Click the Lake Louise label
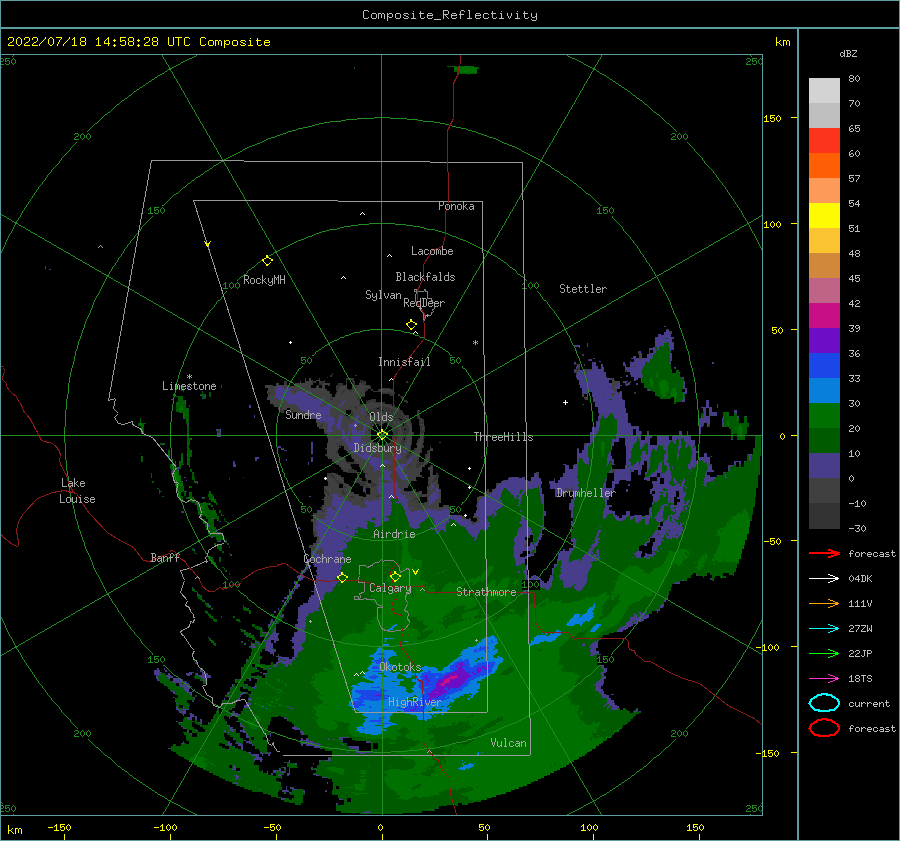This screenshot has height=841, width=900. (77, 491)
